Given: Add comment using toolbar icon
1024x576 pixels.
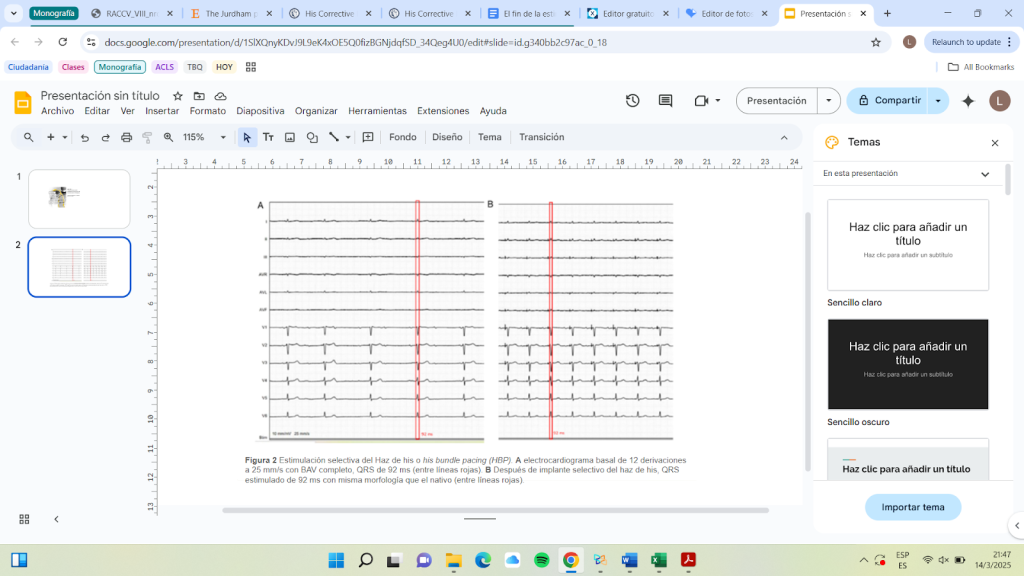Looking at the screenshot, I should coord(368,137).
